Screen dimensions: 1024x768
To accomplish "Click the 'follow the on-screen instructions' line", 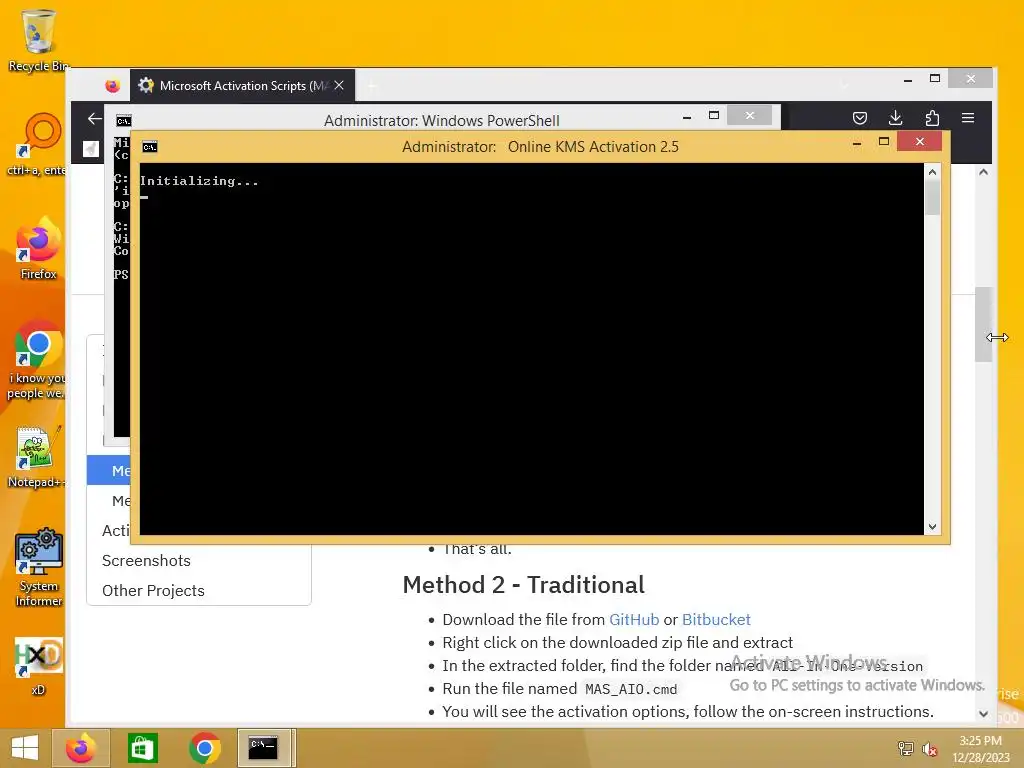I will click(x=688, y=712).
